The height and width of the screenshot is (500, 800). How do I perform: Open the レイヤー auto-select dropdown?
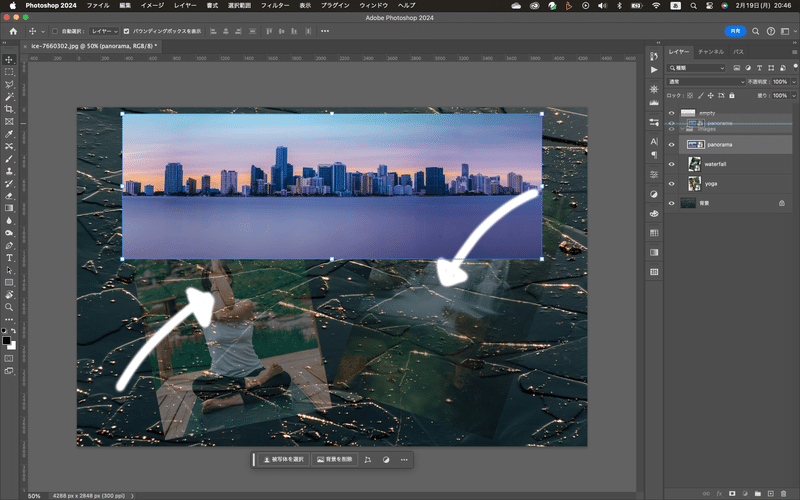[x=104, y=31]
